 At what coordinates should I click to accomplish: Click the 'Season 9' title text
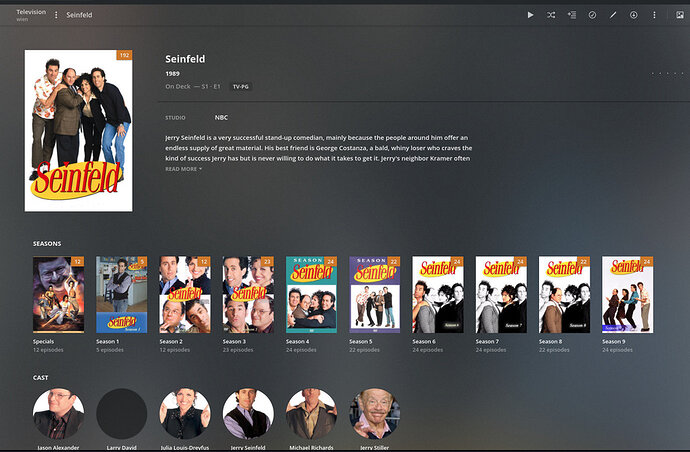(x=614, y=342)
